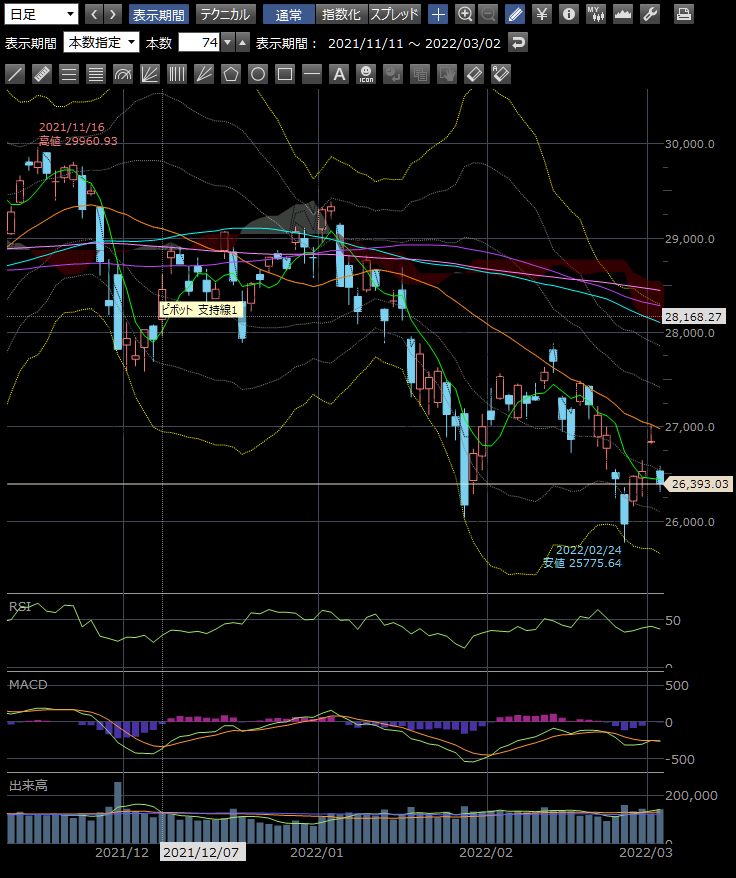
Task: Toggle the crosshair cursor tool
Action: click(x=438, y=14)
